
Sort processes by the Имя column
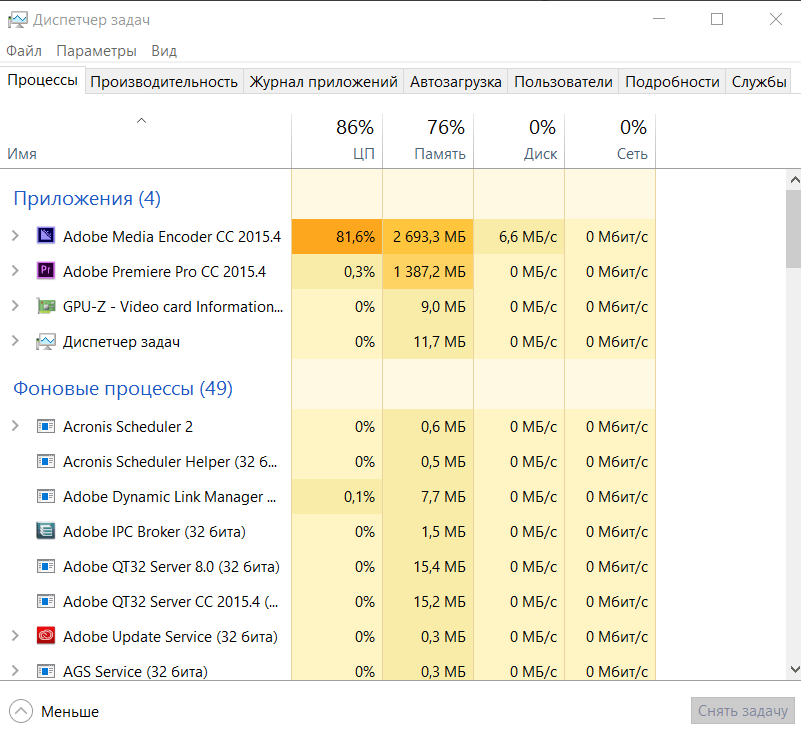coord(146,141)
